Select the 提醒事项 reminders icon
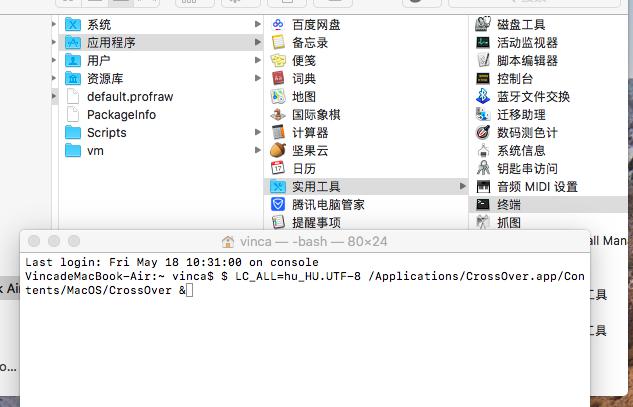This screenshot has width=633, height=407. pos(278,222)
